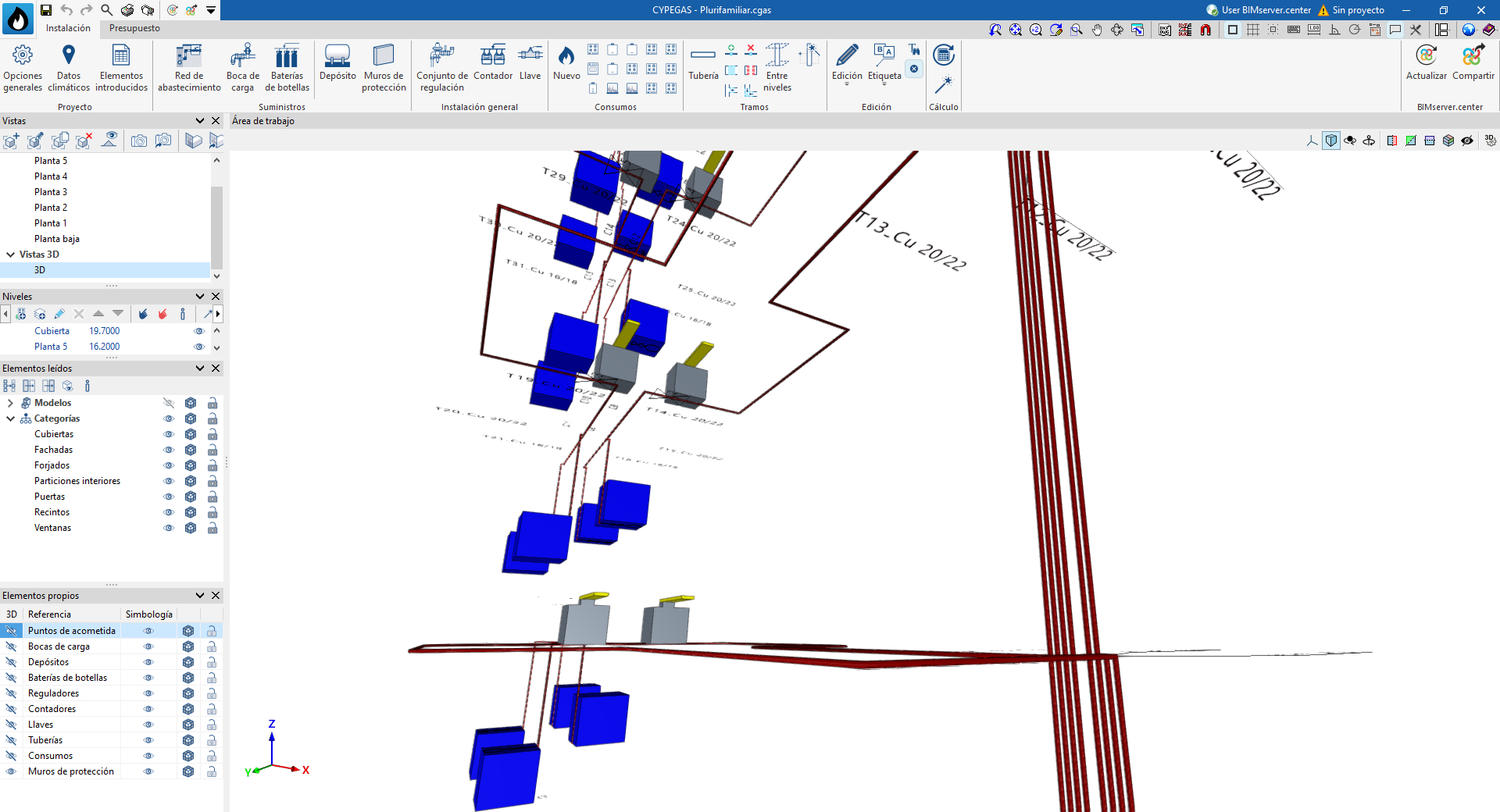
Task: Click the Cubierta elevation value 19.7000
Action: coord(105,331)
